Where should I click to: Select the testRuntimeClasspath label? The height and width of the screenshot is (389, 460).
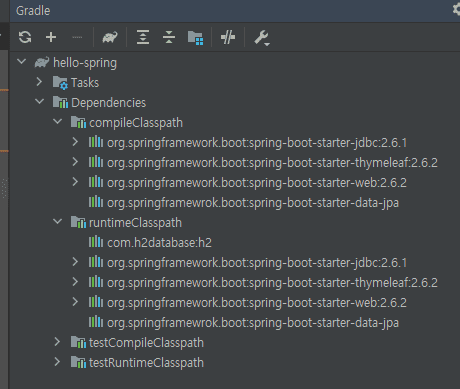pos(146,363)
